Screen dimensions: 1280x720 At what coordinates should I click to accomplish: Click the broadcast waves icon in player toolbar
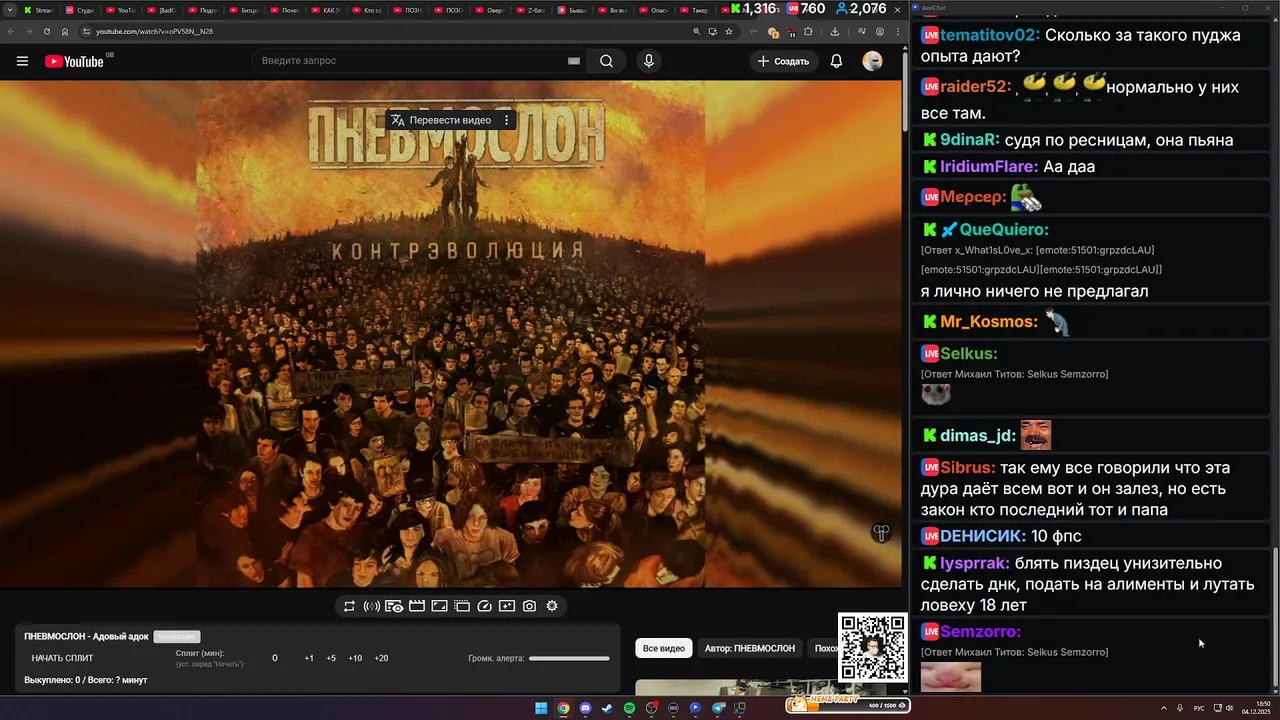[x=371, y=606]
